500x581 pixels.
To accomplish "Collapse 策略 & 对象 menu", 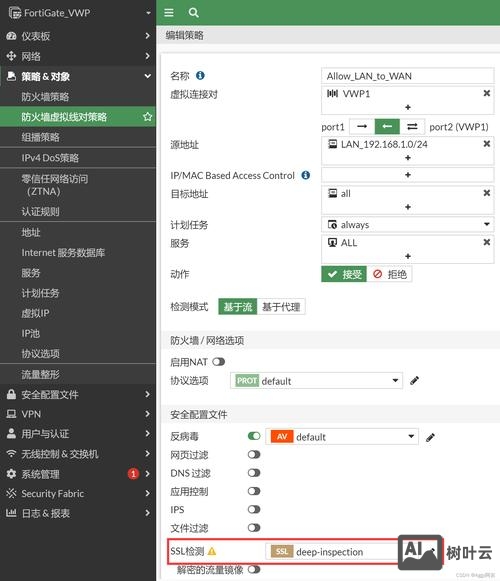I will [x=78, y=76].
